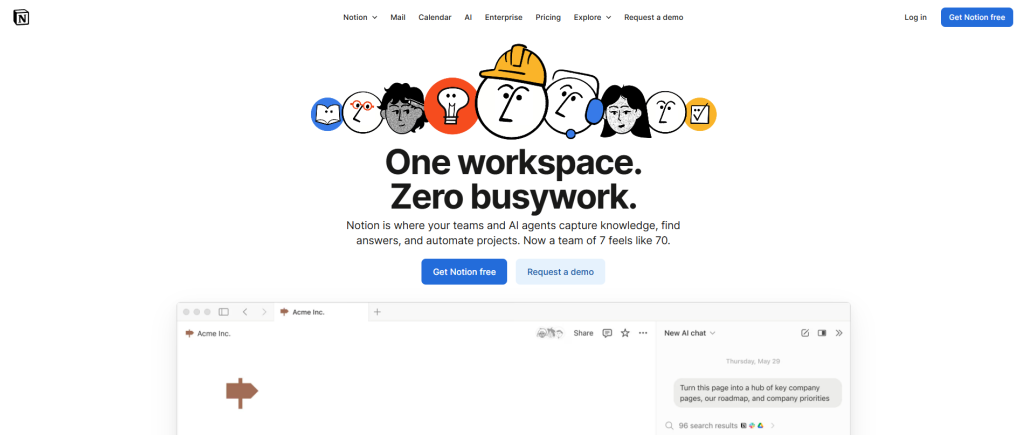Expand the Notion dropdown in navigation
The height and width of the screenshot is (435, 1024).
point(360,17)
